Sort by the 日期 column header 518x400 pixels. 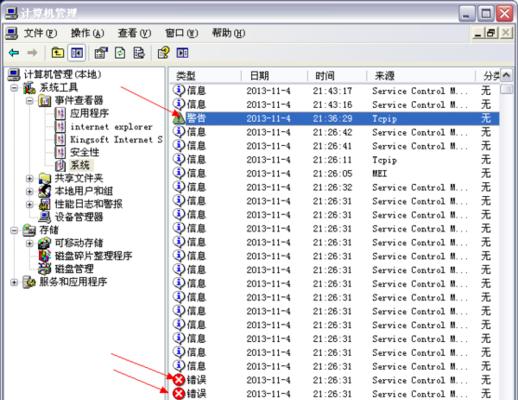click(274, 76)
